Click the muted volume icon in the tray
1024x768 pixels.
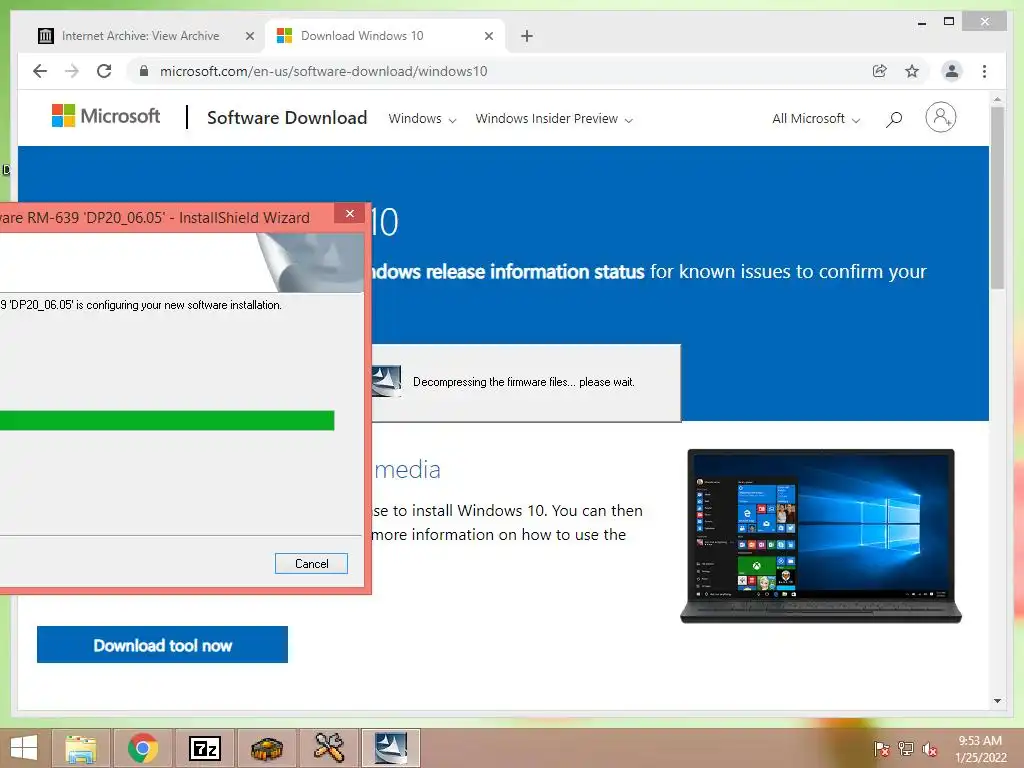930,749
